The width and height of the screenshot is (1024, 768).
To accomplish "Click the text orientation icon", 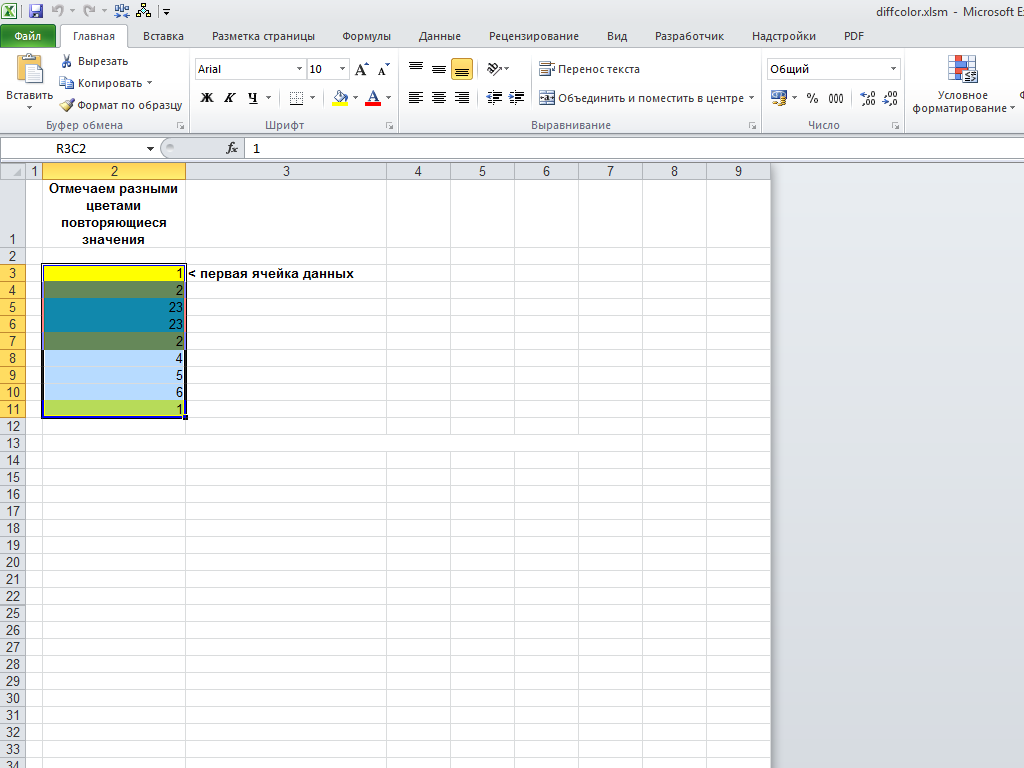I will coord(494,69).
